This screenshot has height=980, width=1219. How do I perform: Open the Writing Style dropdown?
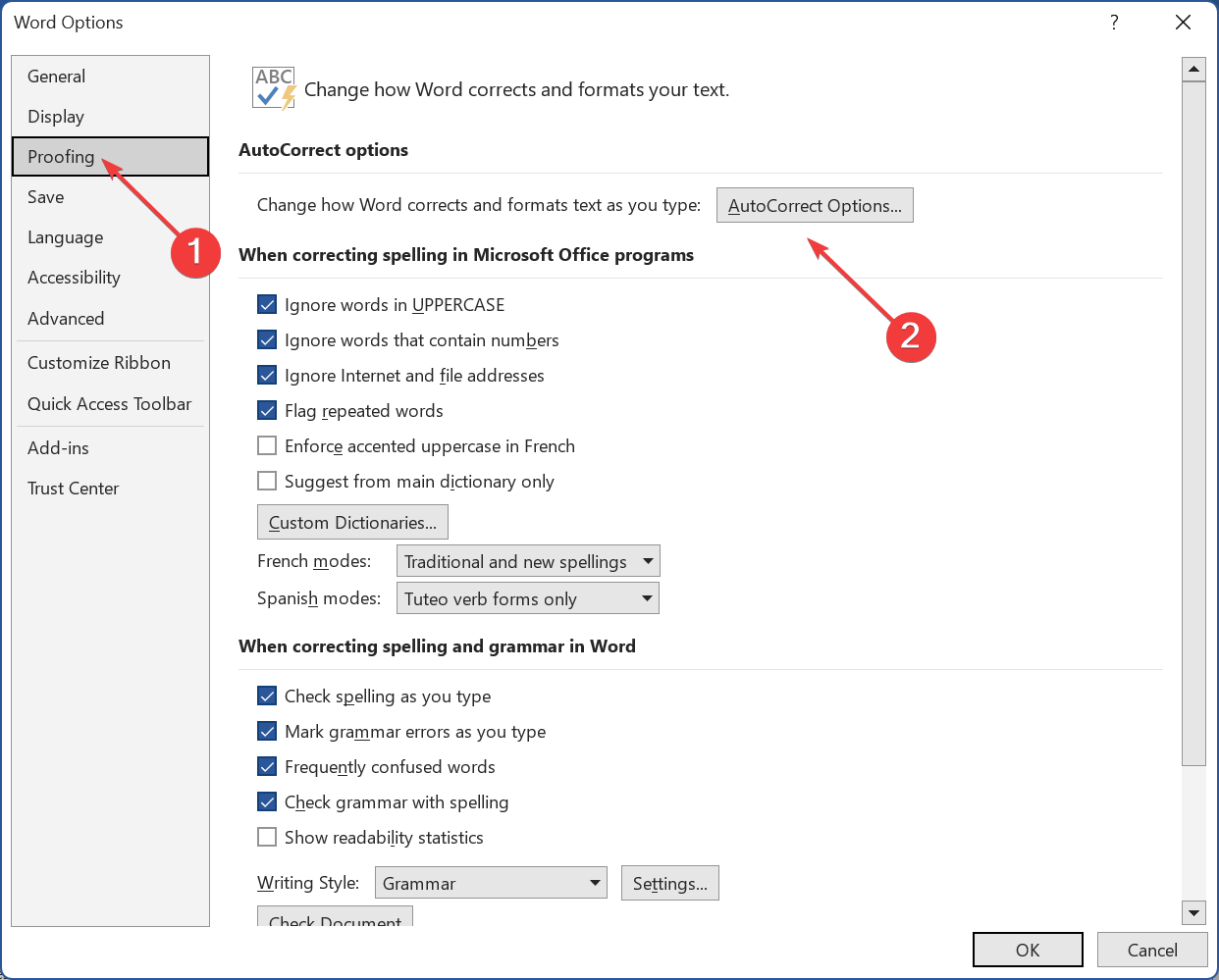[491, 883]
